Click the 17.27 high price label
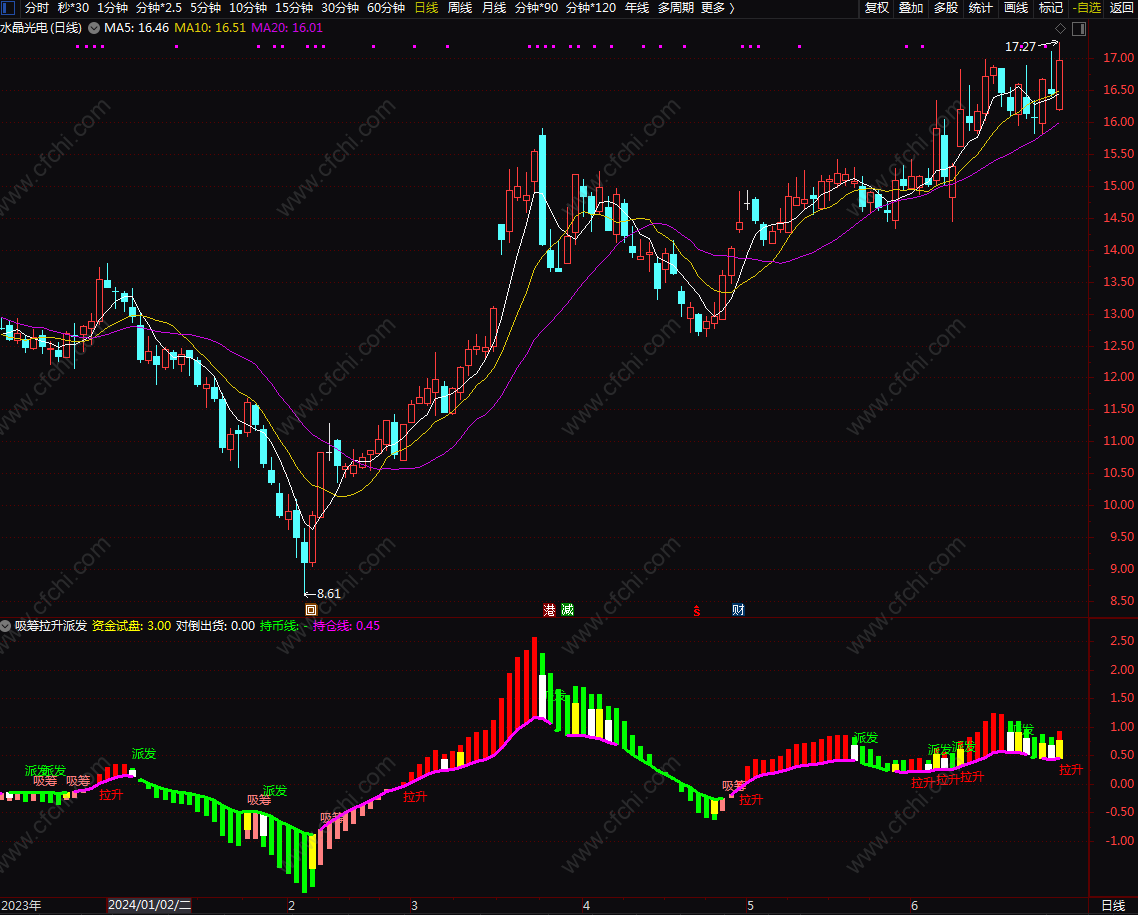Screen dimensions: 1138x915 pos(1020,47)
